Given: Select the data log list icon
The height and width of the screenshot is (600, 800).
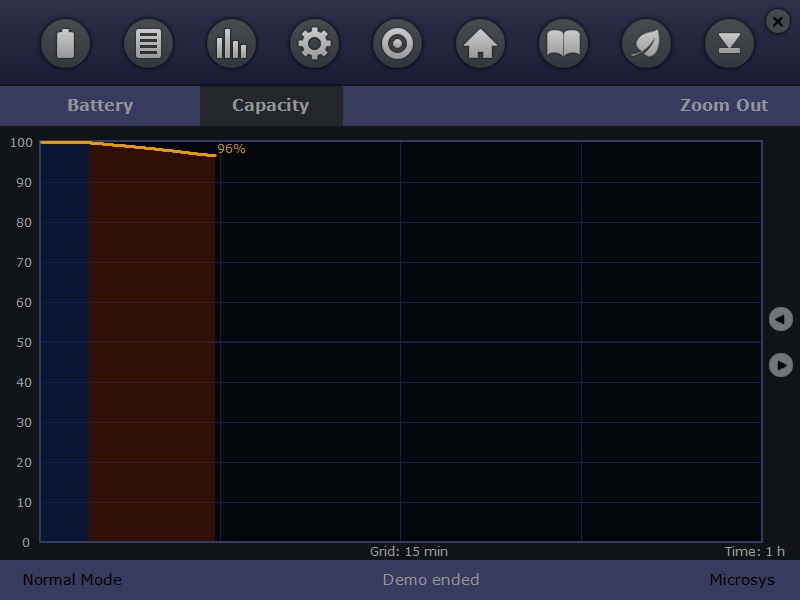Looking at the screenshot, I should coord(149,43).
